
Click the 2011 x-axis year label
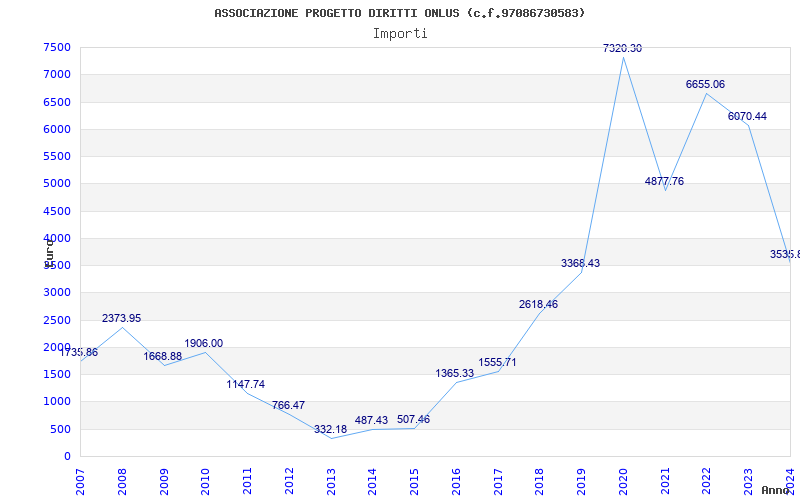(247, 481)
